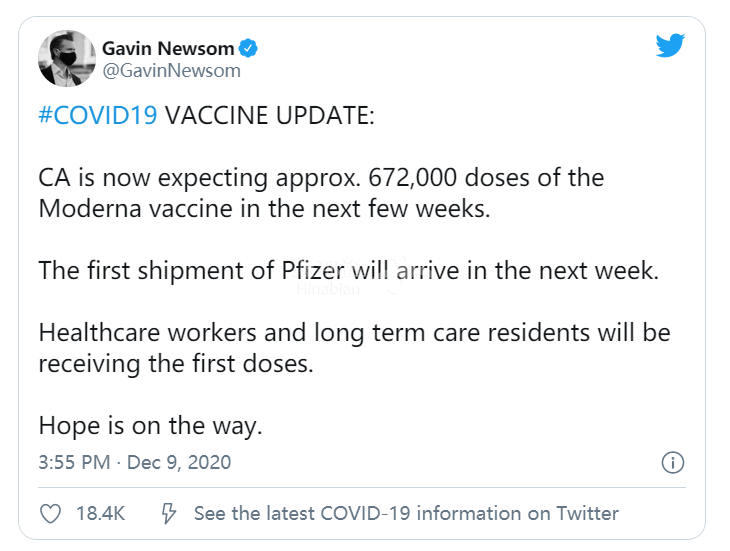
Task: Click the blue verified badge
Action: pos(248,48)
